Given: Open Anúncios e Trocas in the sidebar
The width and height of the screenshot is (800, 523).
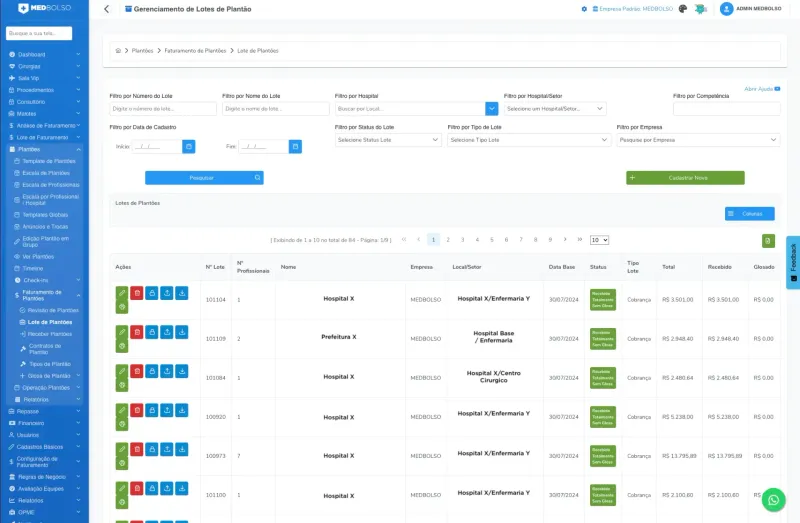Looking at the screenshot, I should point(45,227).
